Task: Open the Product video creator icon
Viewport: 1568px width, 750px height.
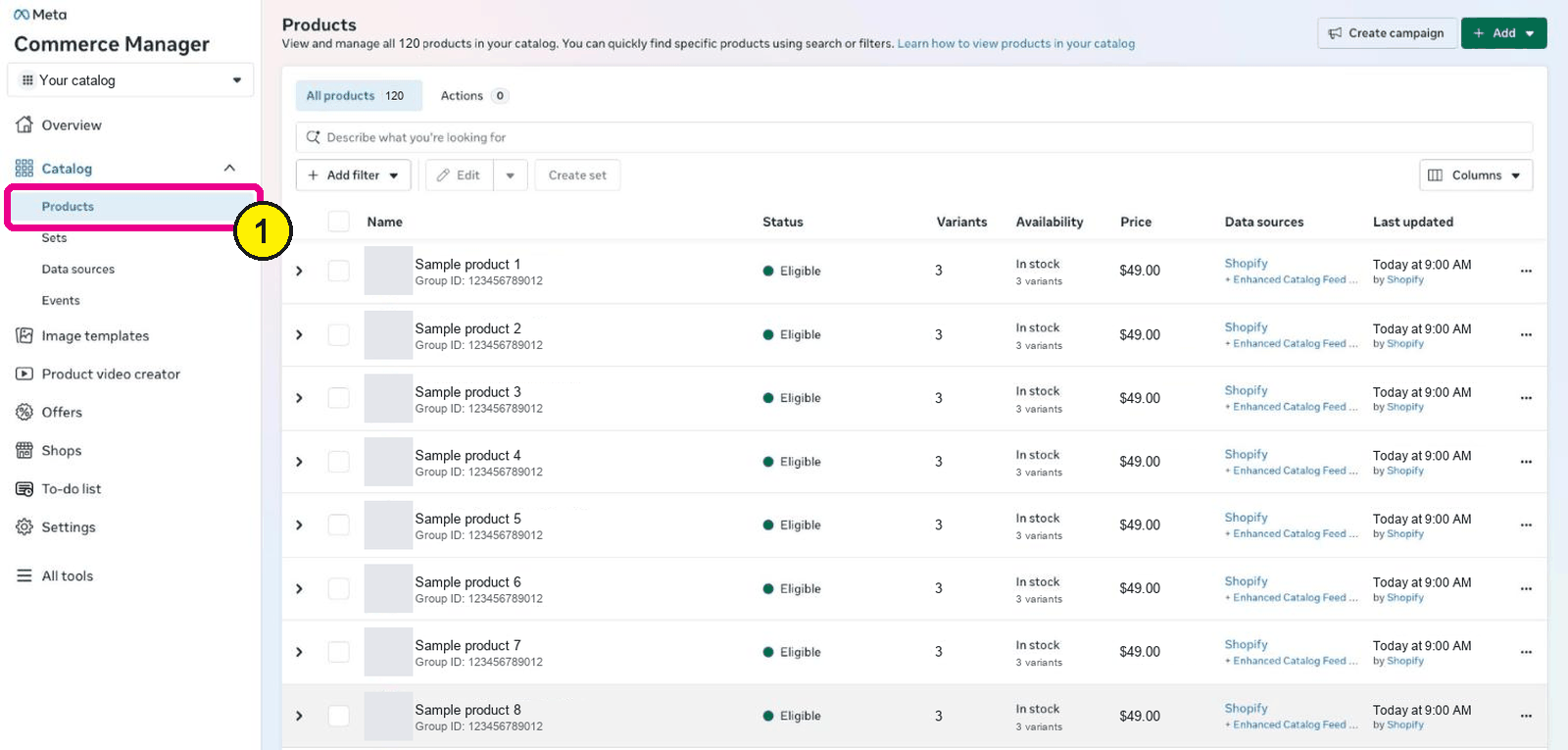Action: [24, 374]
